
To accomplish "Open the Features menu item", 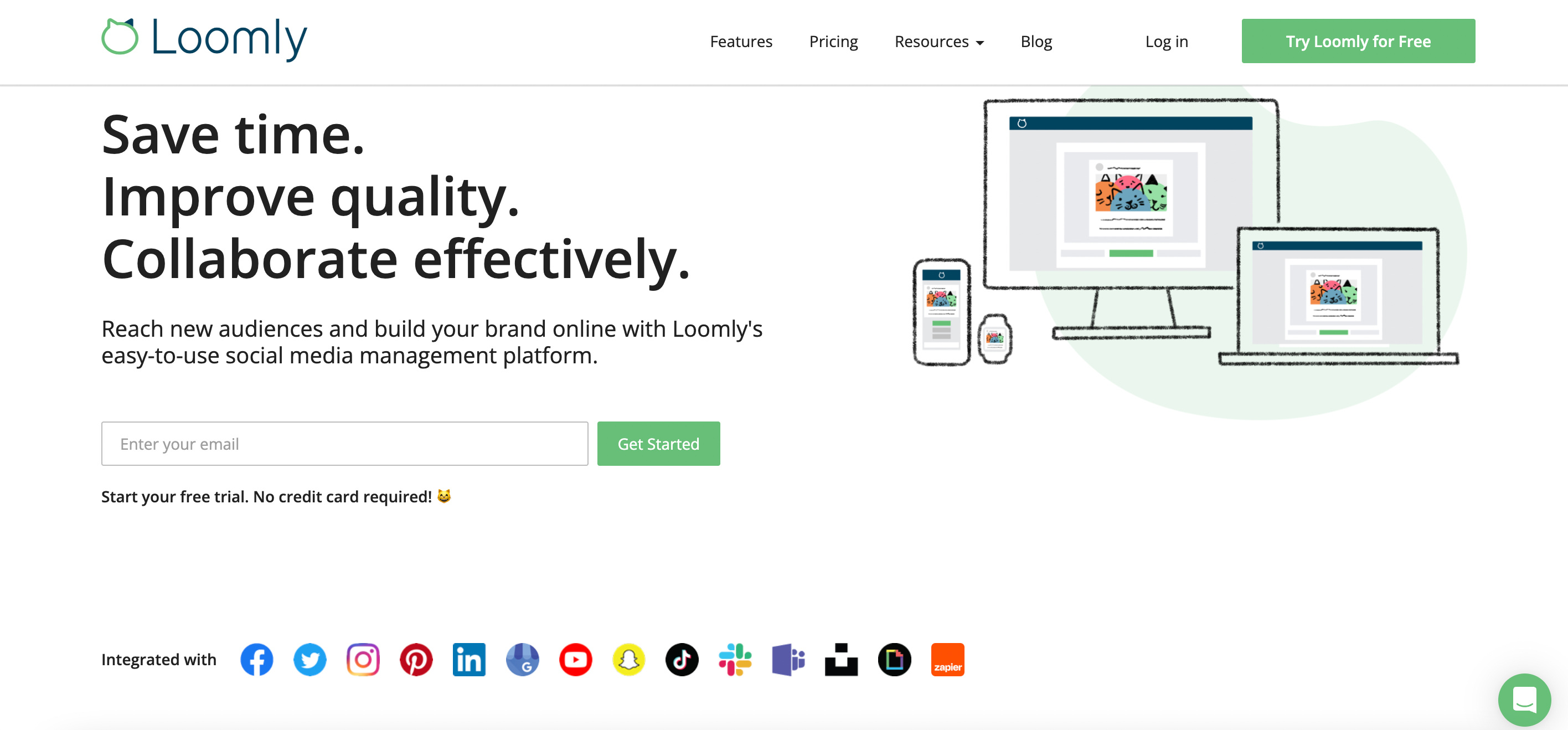I will pos(740,41).
